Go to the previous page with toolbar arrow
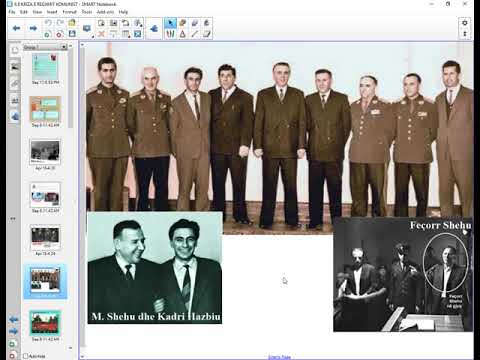Screen dimensions: 480x360 coord(16,28)
